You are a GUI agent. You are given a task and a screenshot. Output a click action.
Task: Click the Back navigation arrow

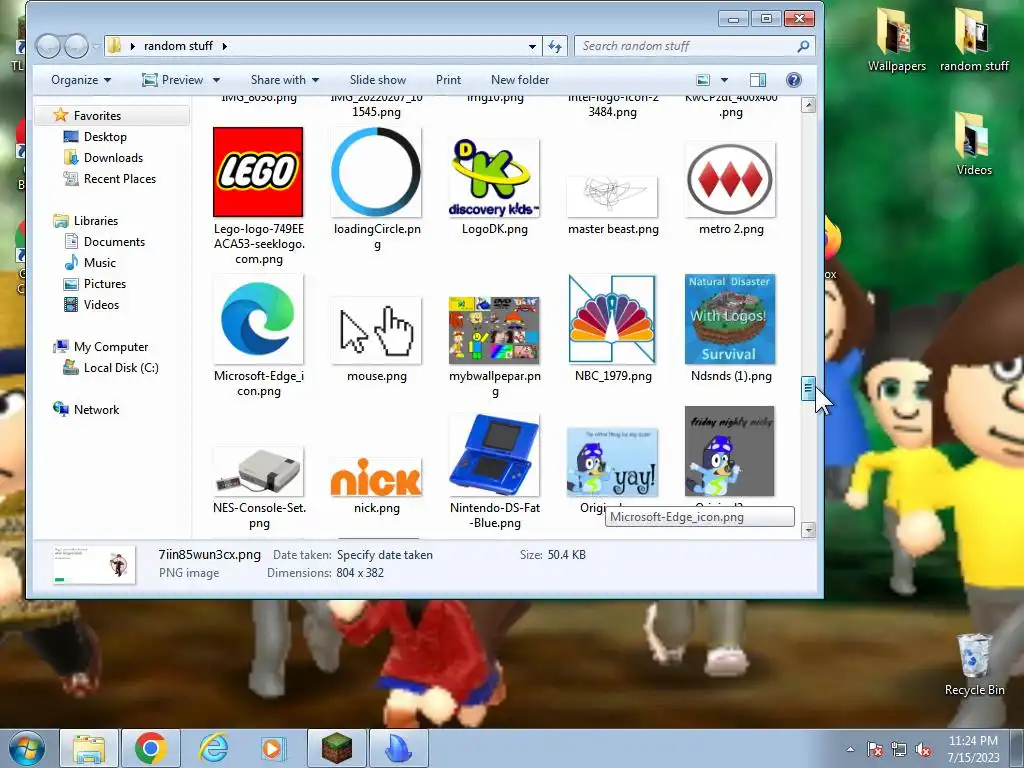tap(48, 46)
